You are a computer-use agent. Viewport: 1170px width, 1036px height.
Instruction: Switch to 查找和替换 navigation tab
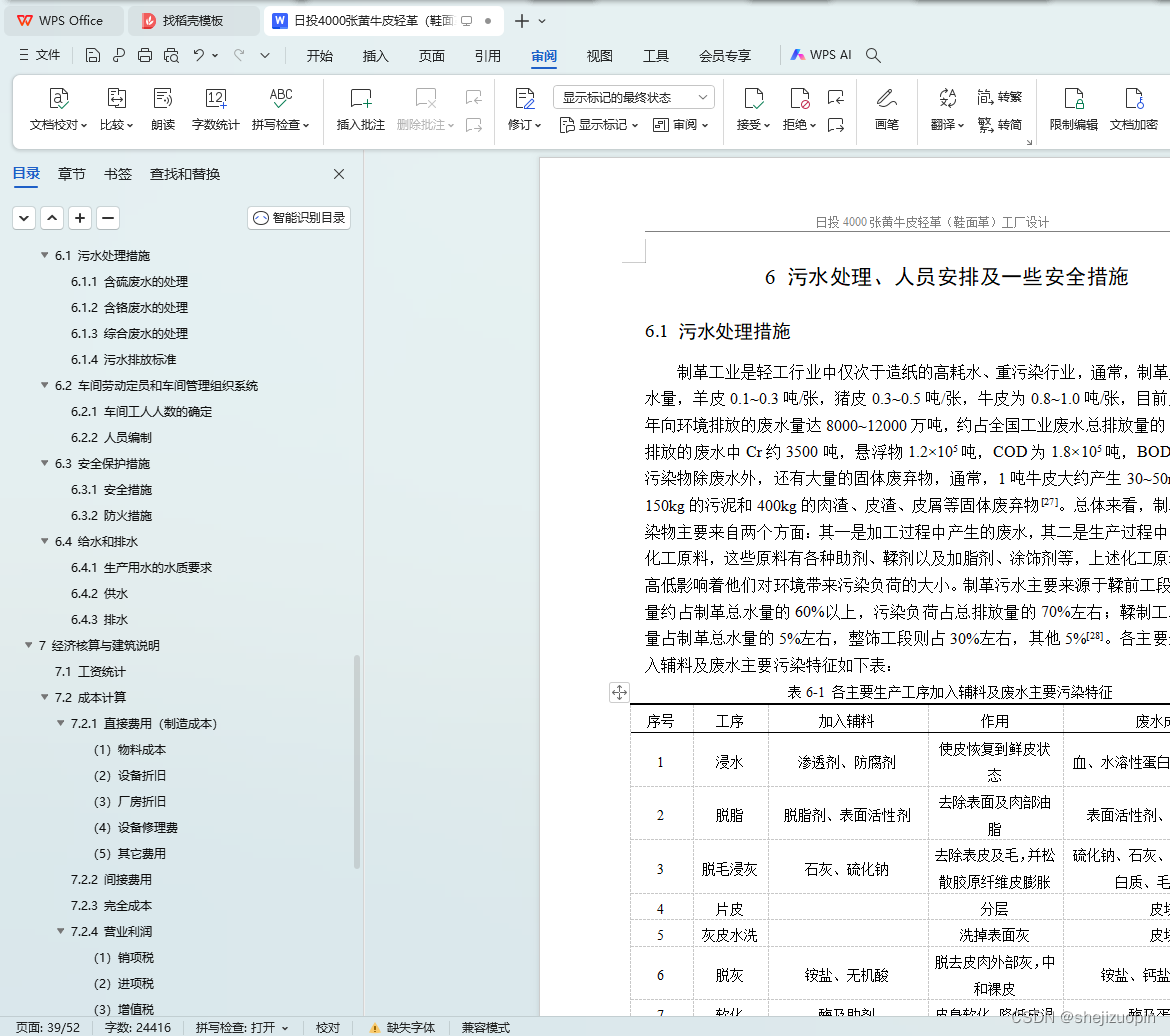185,174
